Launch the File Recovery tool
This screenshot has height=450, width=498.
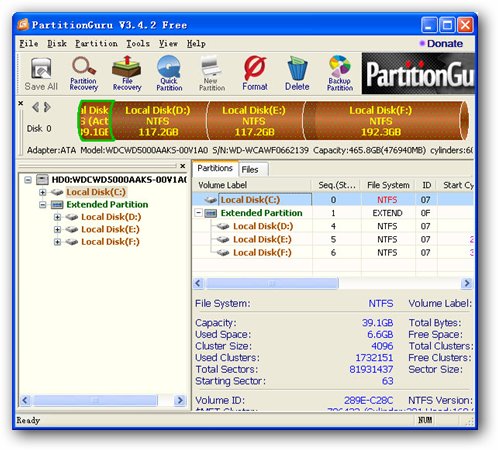point(127,74)
